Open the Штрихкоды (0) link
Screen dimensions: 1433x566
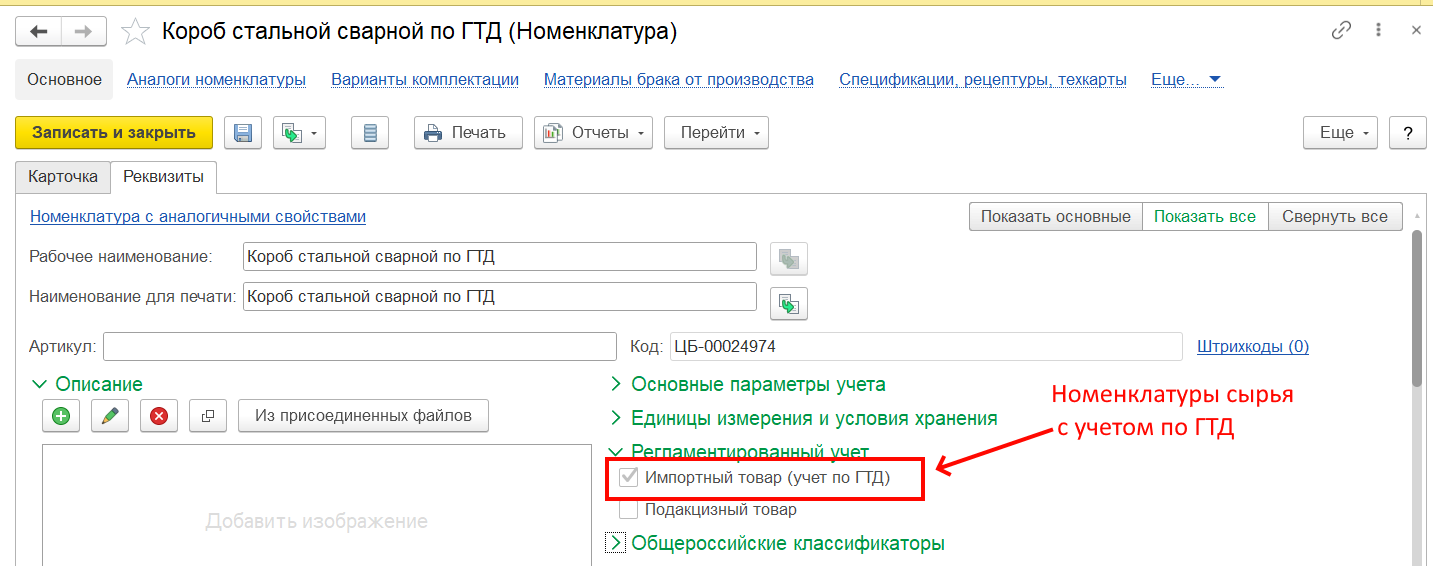point(1252,347)
